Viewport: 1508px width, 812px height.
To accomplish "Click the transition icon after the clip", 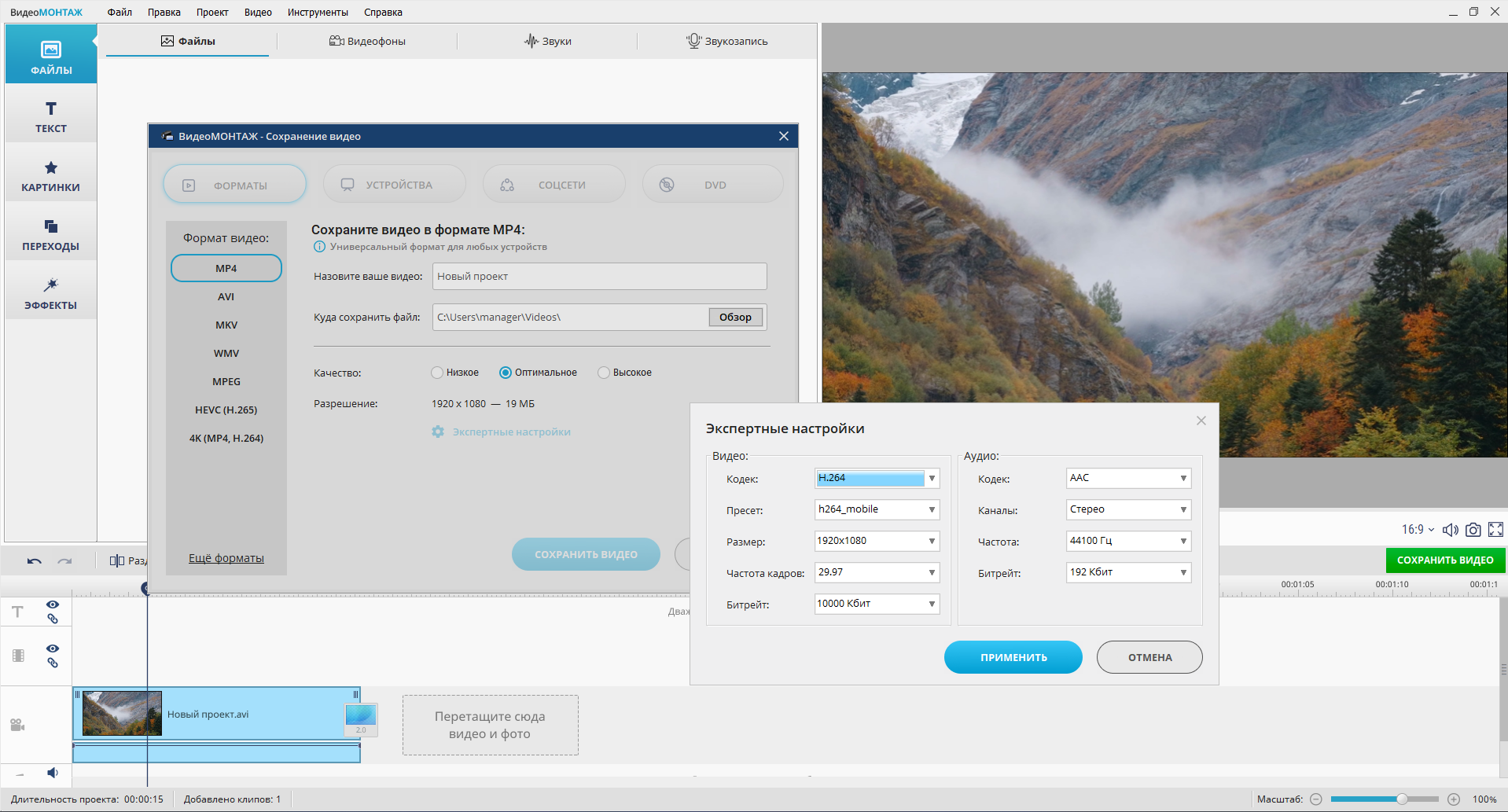I will pos(361,719).
